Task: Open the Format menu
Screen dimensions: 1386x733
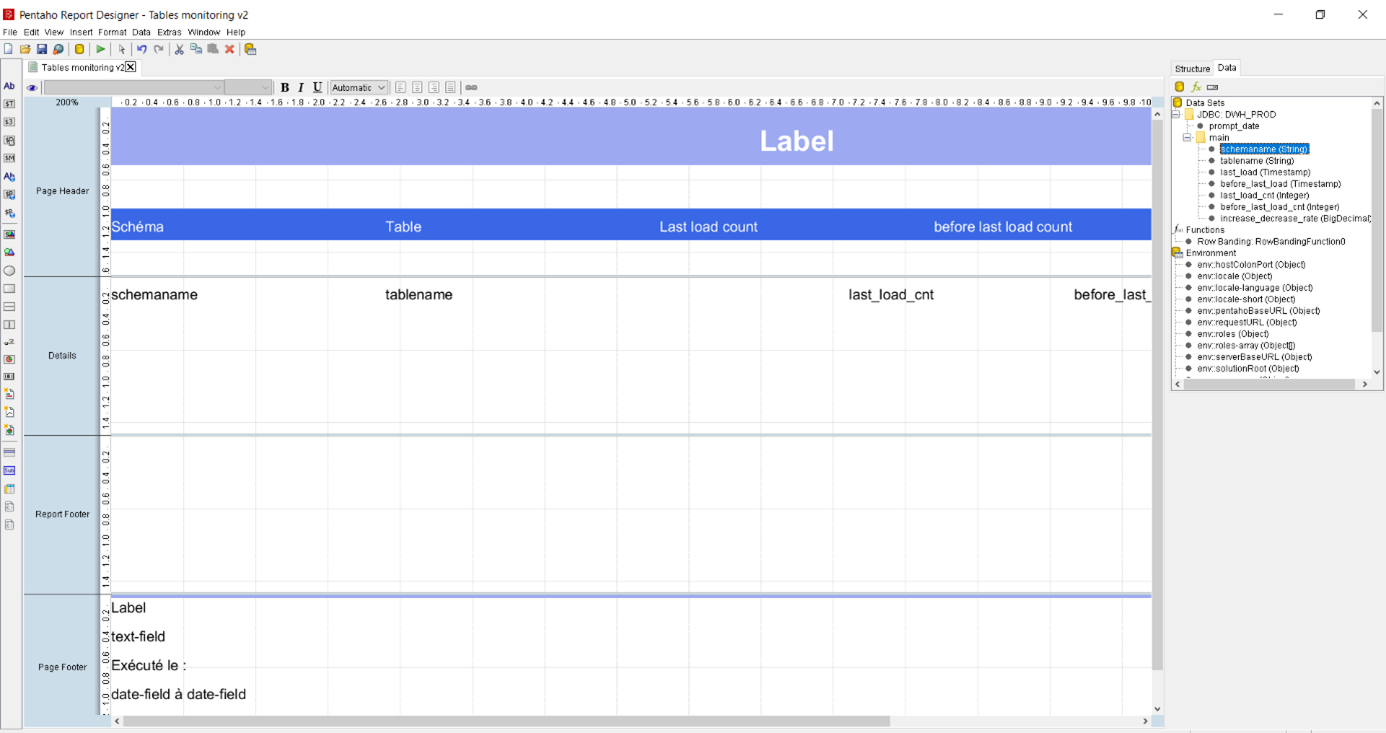Action: 112,31
